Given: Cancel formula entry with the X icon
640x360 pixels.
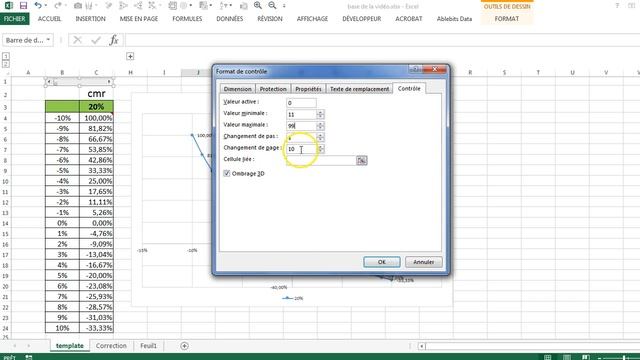Looking at the screenshot, I should 77,40.
